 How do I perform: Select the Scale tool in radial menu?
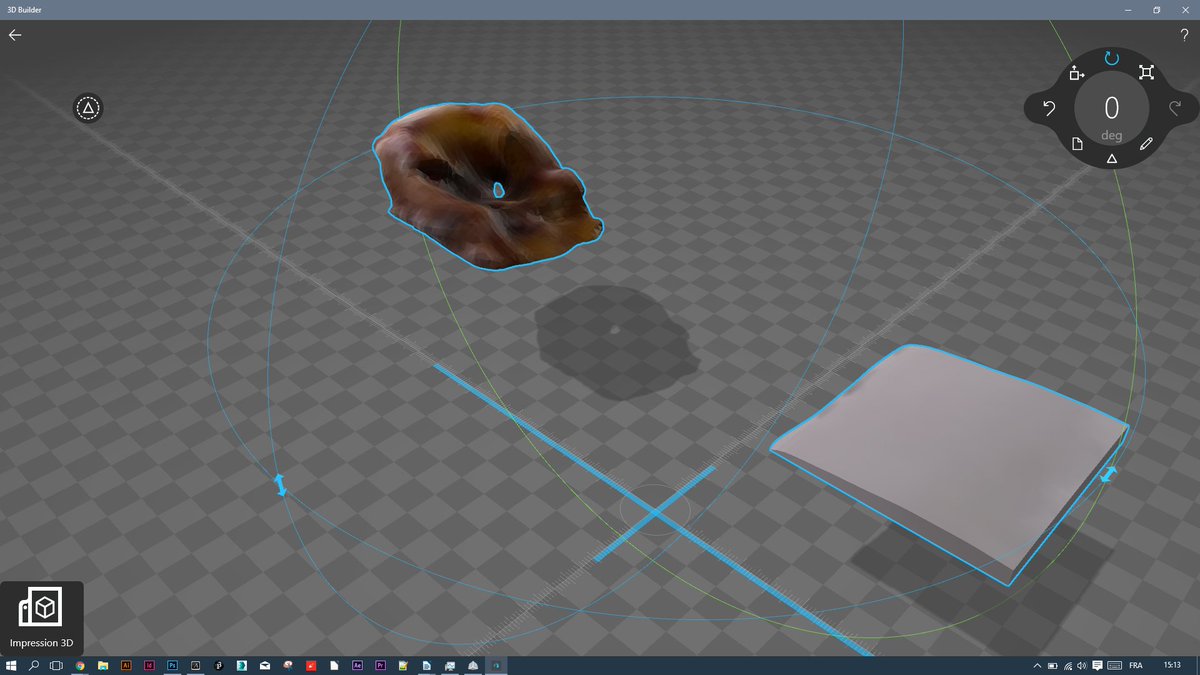point(1146,72)
